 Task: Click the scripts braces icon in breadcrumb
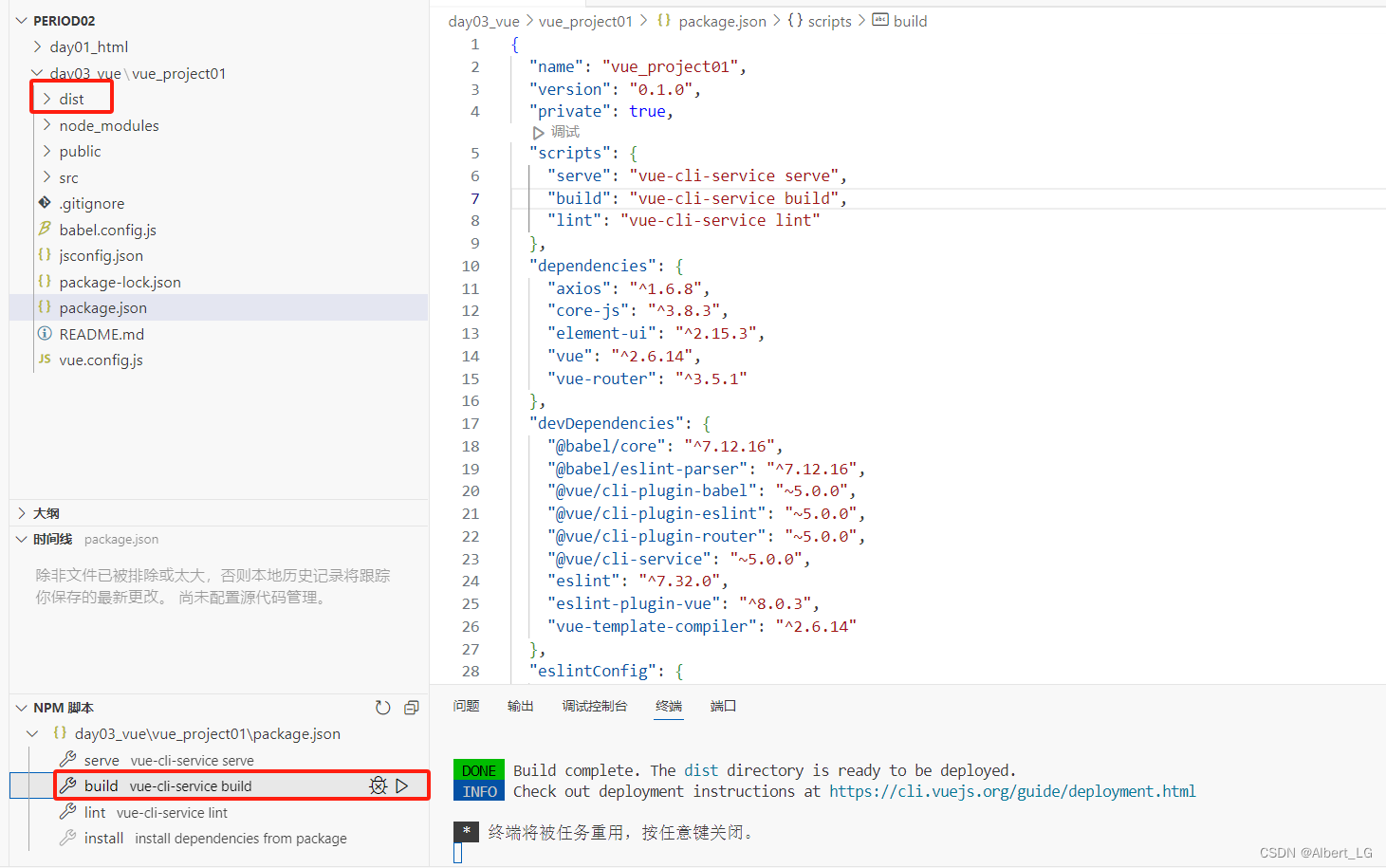(x=795, y=20)
